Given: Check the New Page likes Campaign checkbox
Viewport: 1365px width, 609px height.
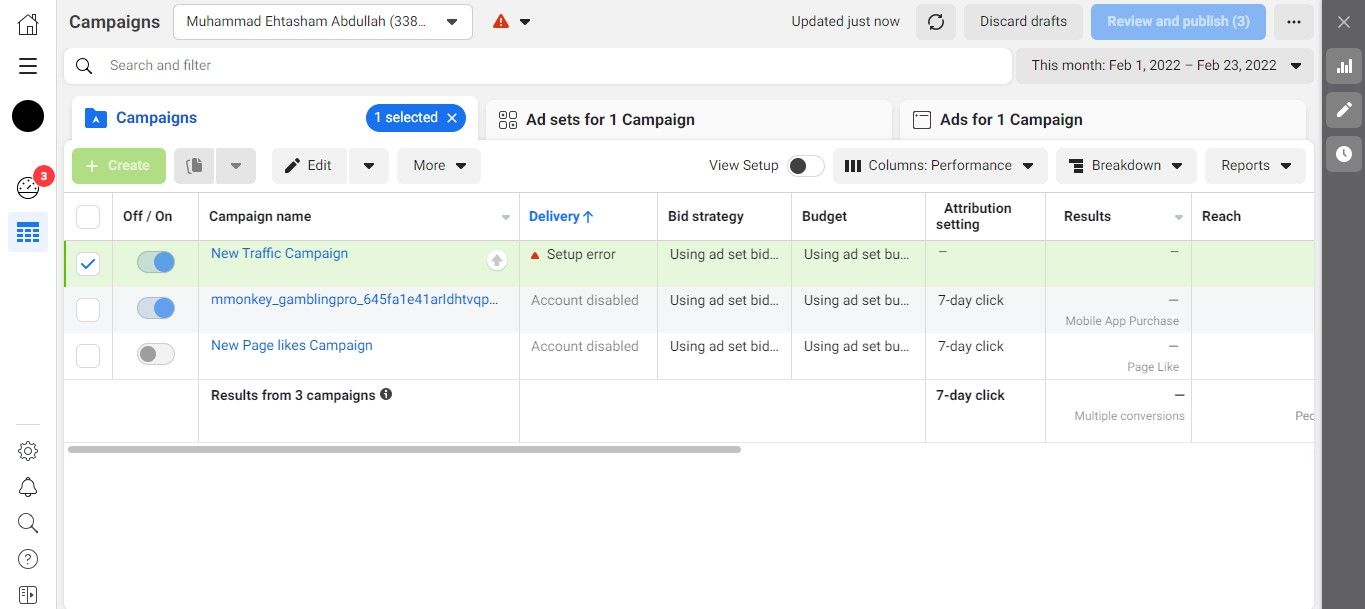Looking at the screenshot, I should coord(88,356).
